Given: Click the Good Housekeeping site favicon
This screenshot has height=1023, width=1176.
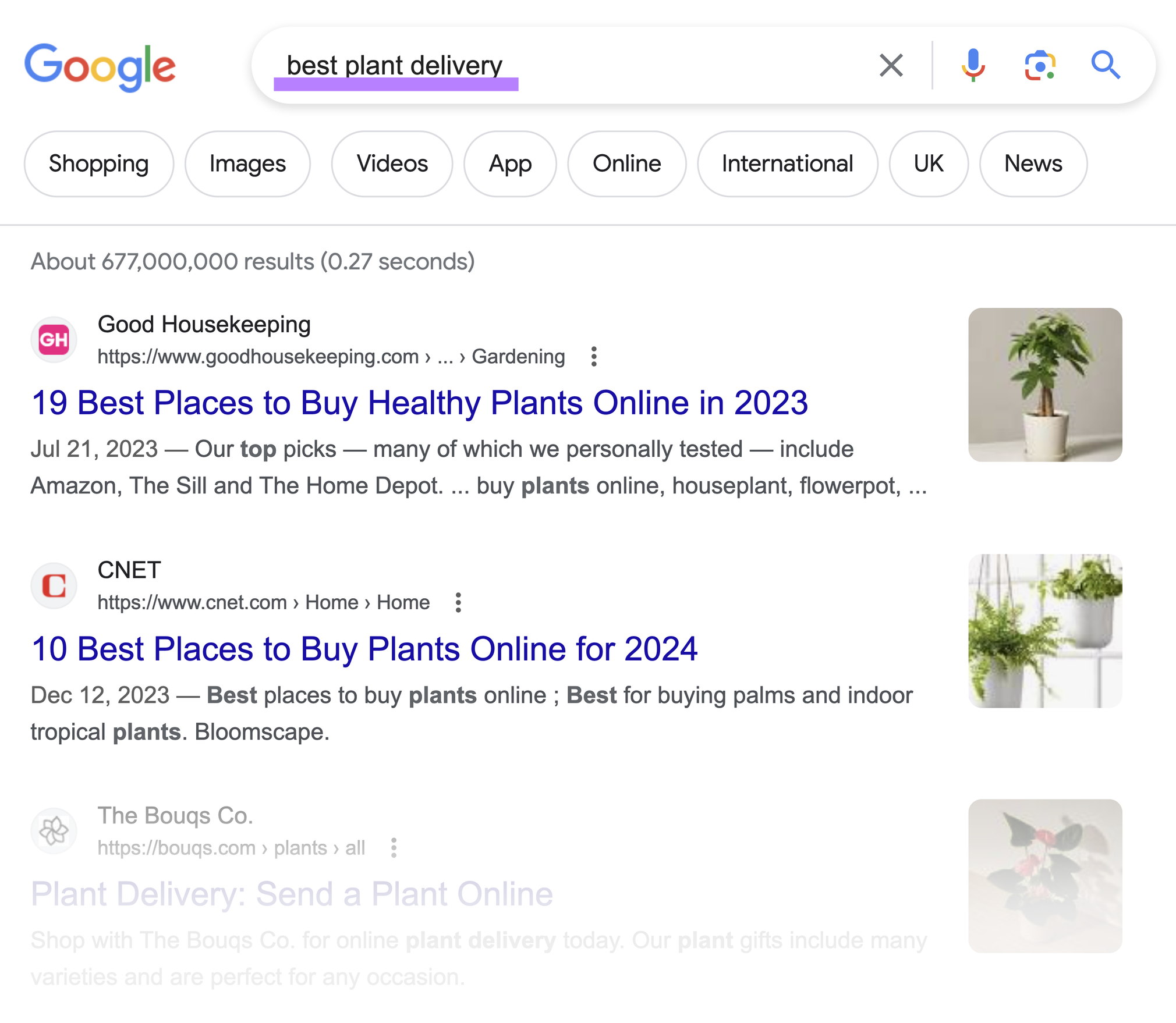Looking at the screenshot, I should coord(54,339).
